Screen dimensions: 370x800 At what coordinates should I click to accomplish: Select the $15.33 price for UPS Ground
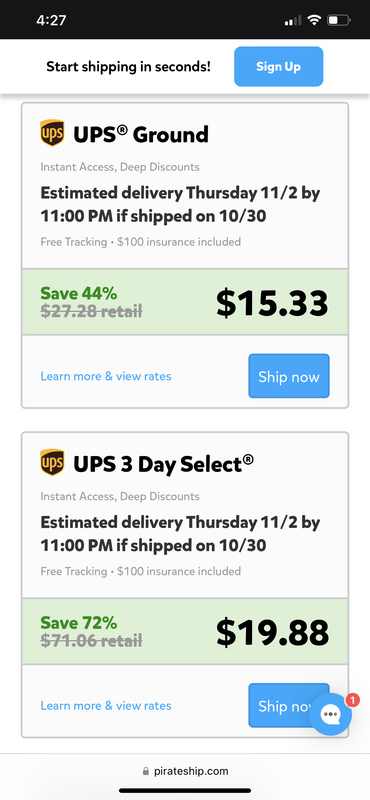click(x=272, y=303)
